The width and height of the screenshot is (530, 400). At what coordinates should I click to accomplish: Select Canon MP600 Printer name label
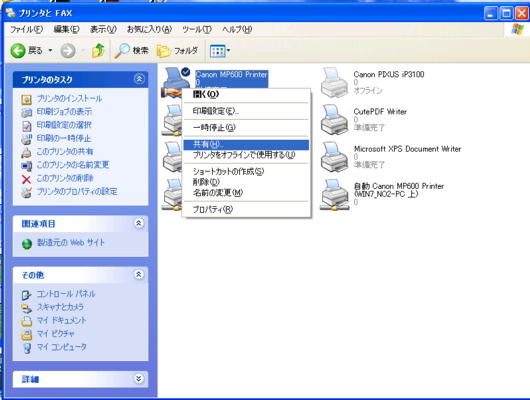(x=232, y=75)
